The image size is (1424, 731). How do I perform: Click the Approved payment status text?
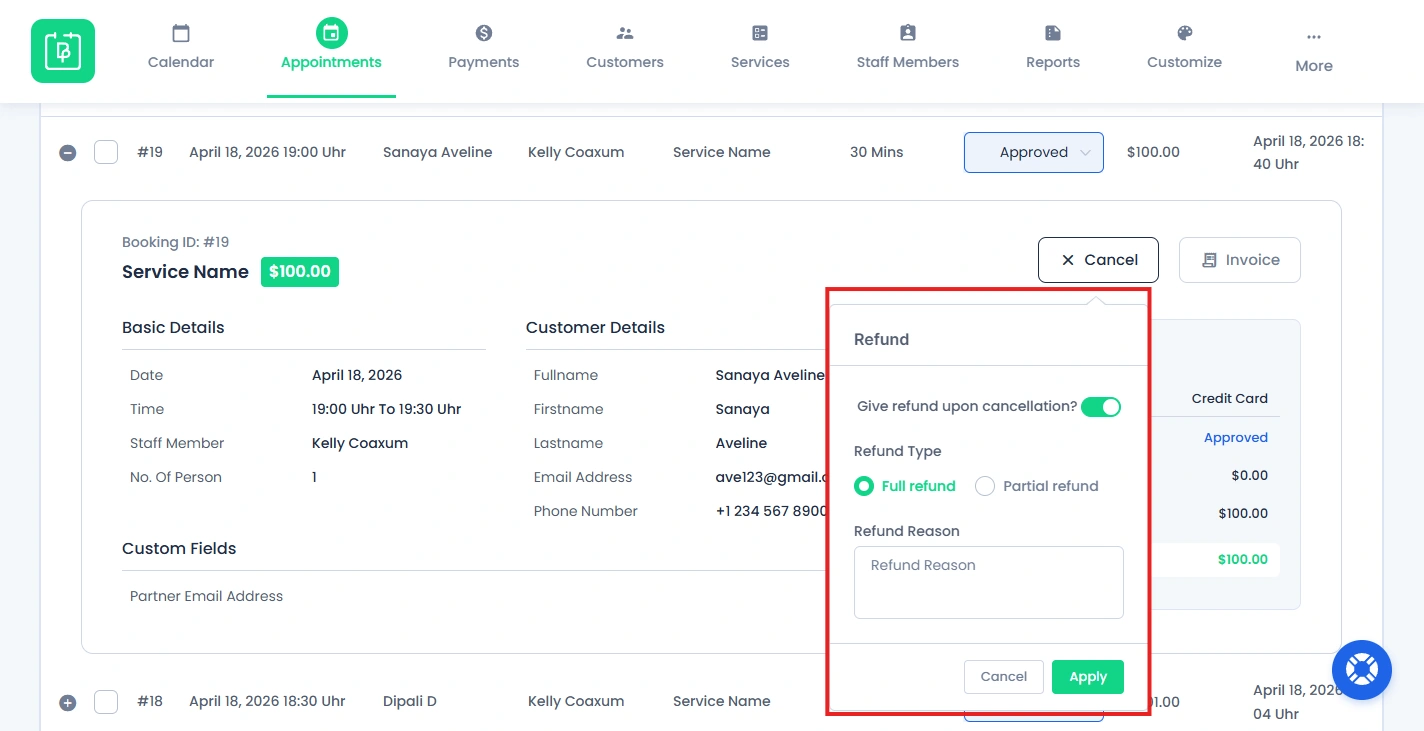pos(1236,437)
